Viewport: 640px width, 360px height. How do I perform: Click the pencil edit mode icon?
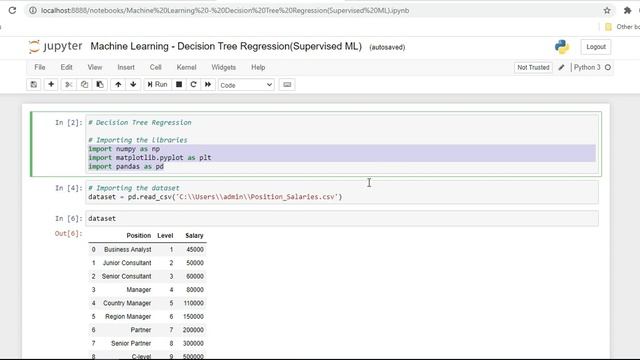point(561,67)
